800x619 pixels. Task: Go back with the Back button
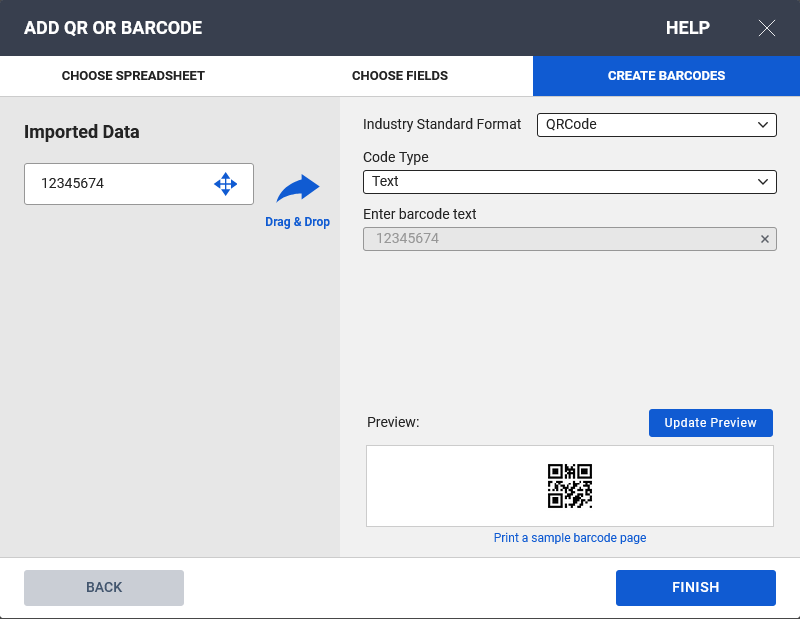point(104,588)
